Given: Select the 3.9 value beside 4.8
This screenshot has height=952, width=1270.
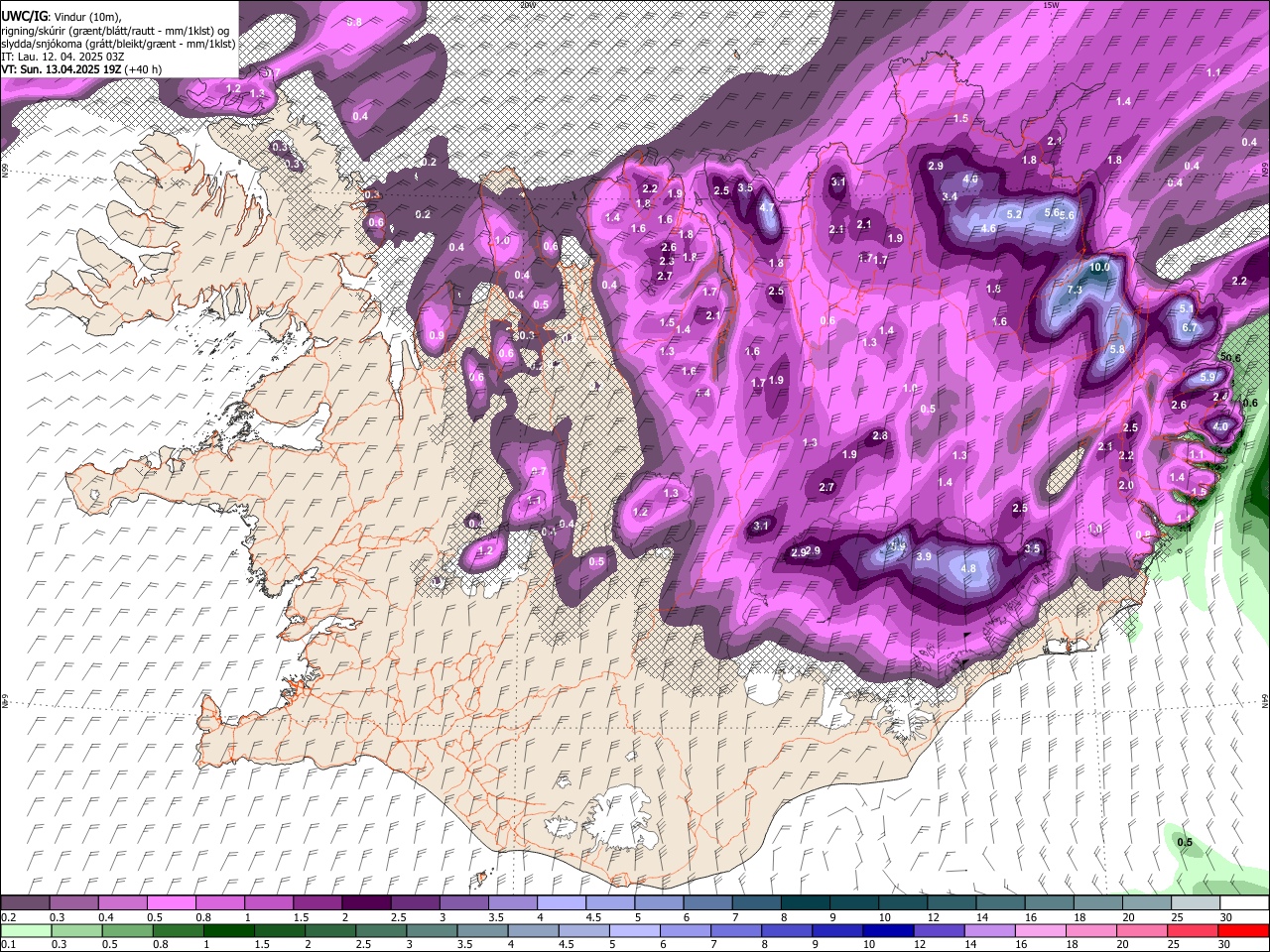Looking at the screenshot, I should 924,557.
